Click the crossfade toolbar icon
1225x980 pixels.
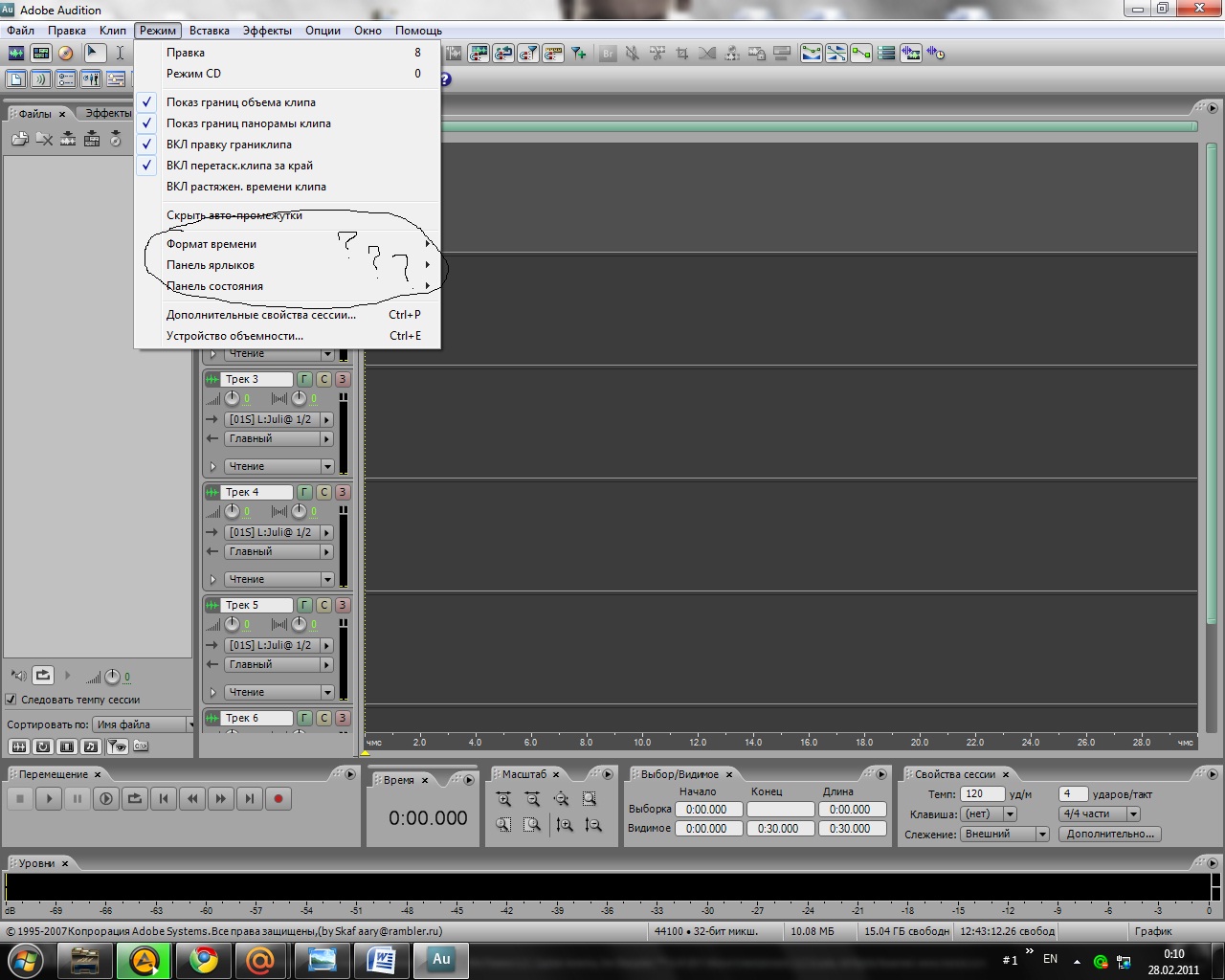pyautogui.click(x=707, y=54)
